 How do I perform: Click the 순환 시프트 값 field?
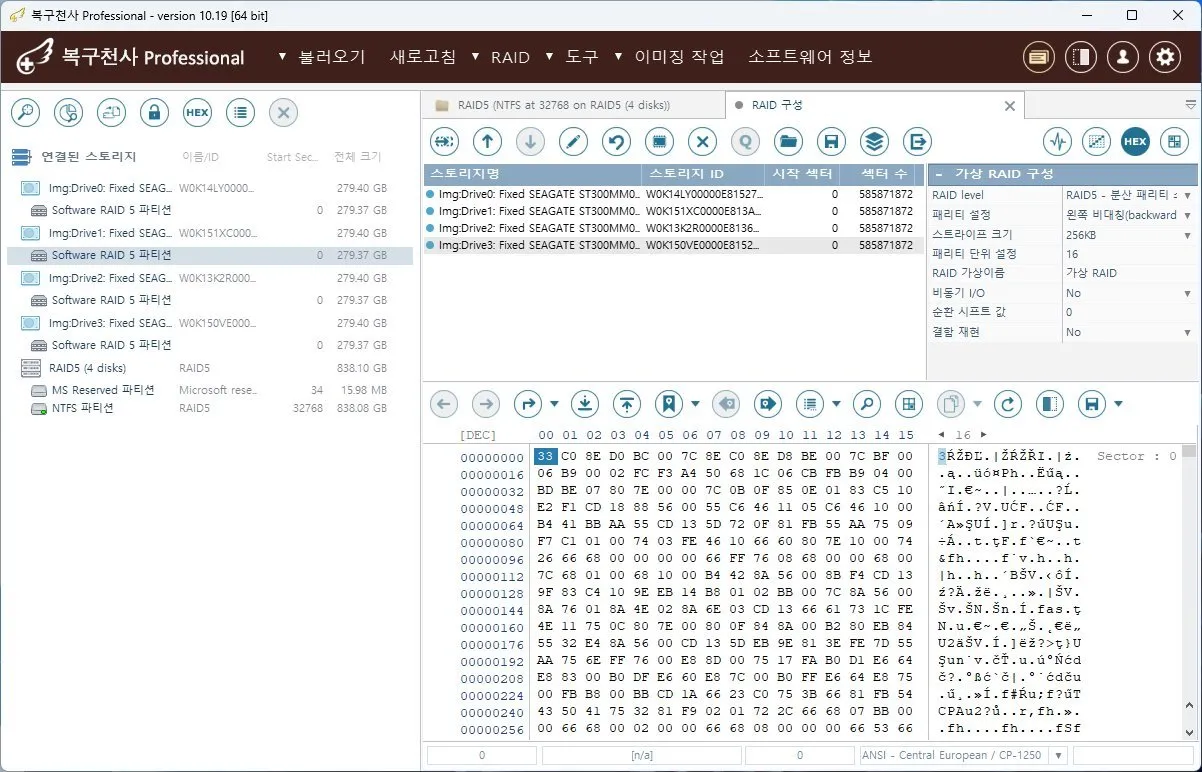coord(1130,312)
